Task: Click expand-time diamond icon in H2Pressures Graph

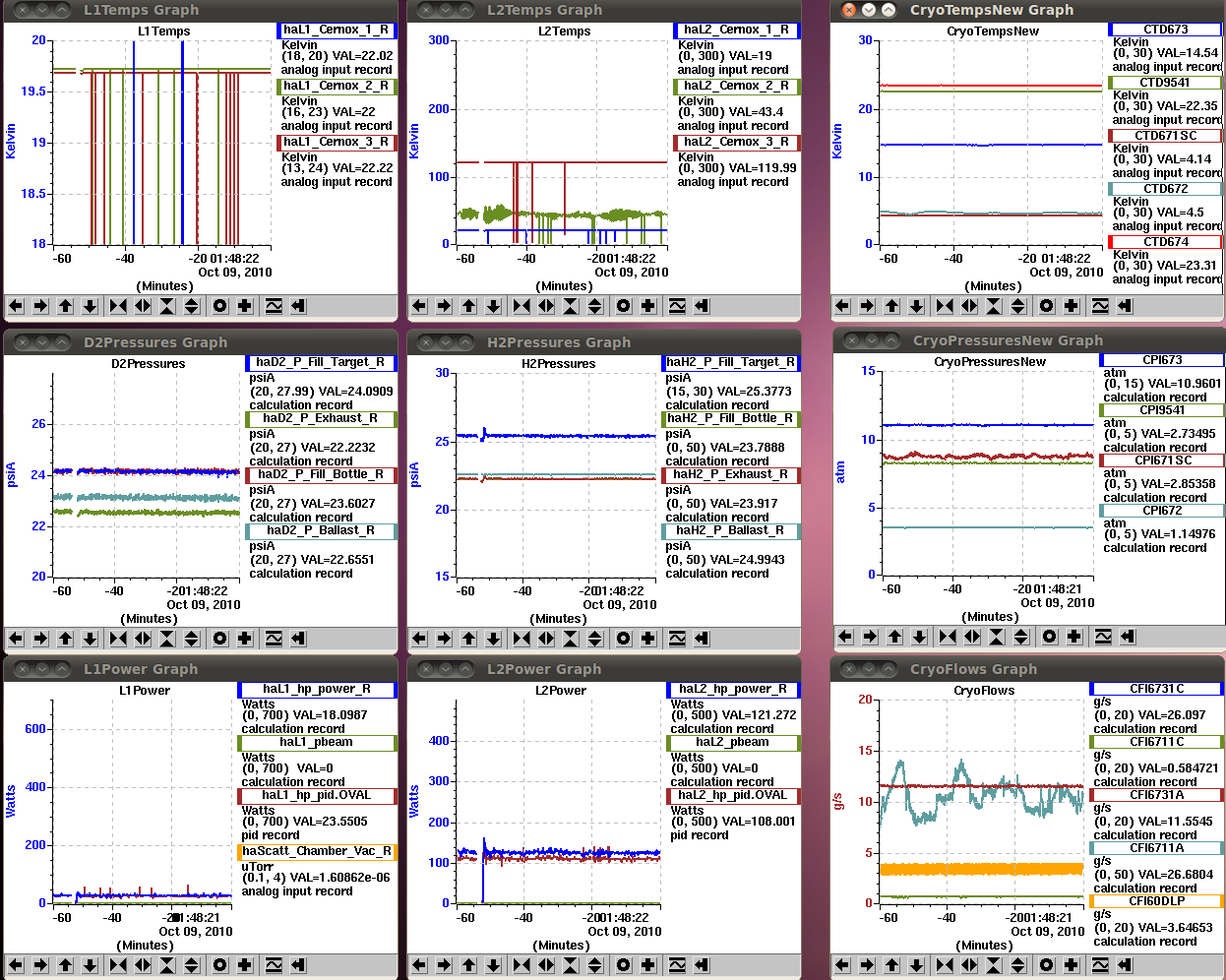Action: tap(547, 639)
